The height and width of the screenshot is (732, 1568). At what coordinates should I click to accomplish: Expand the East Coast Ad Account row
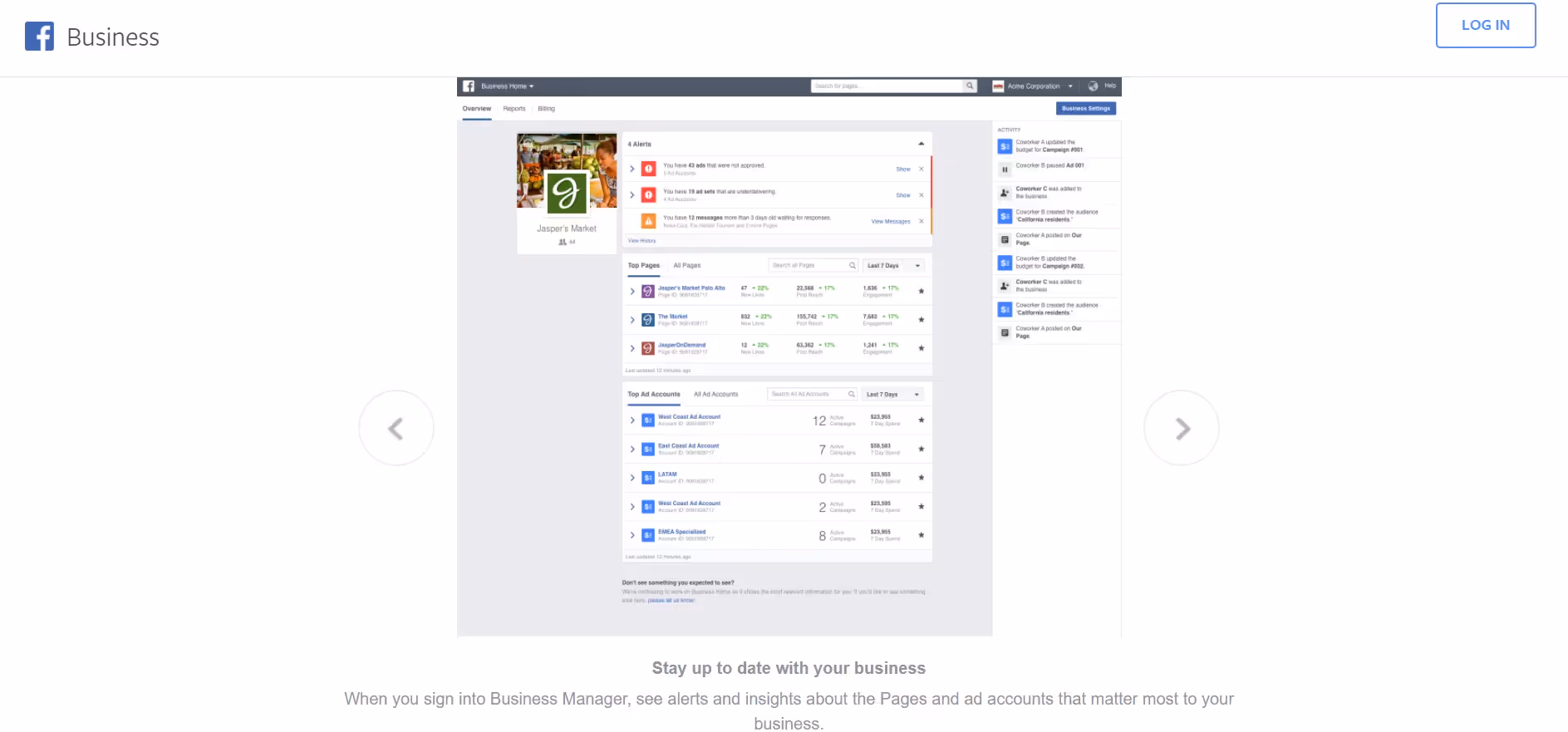632,450
